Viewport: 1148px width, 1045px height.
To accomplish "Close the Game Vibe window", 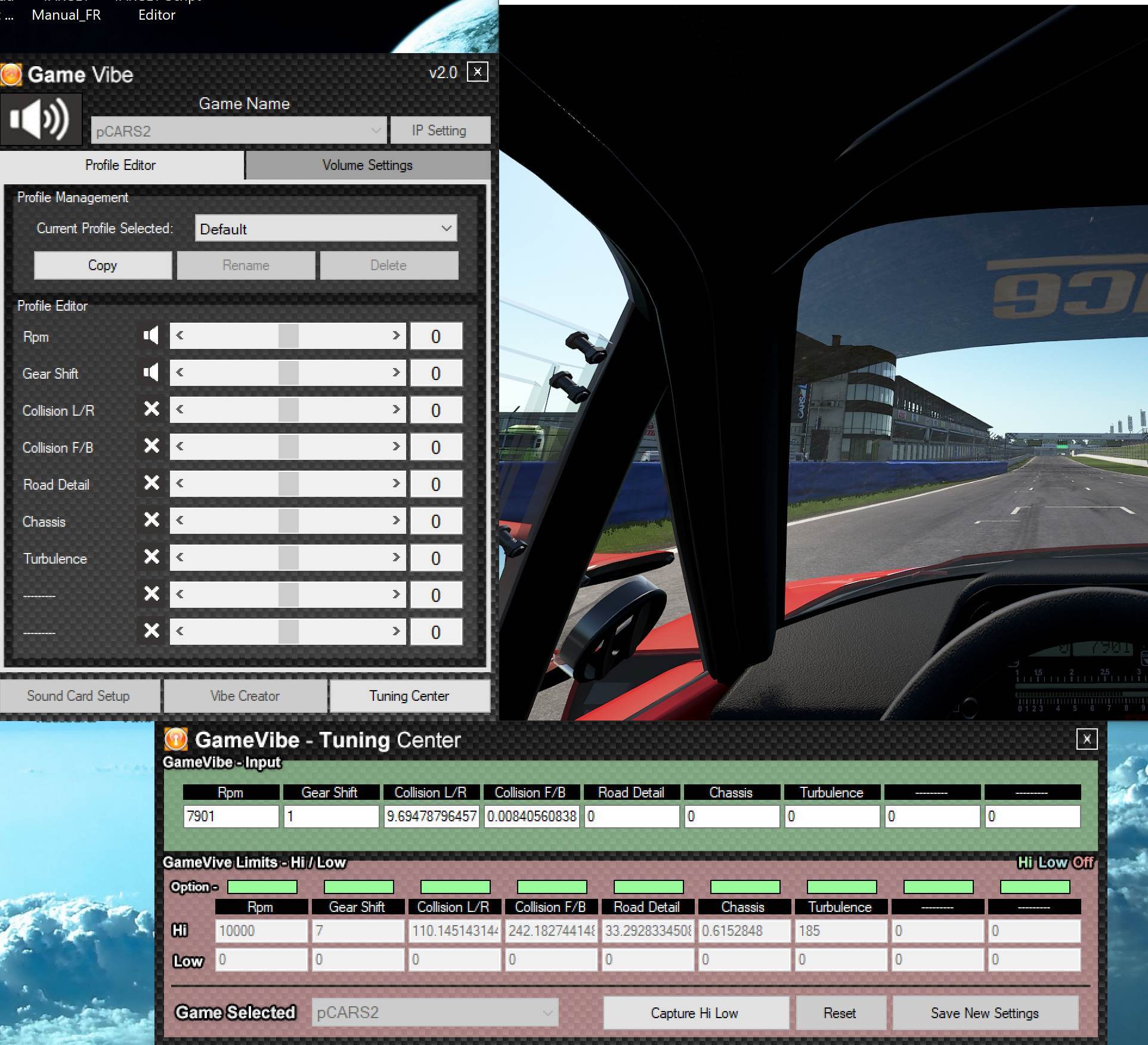I will coord(477,72).
